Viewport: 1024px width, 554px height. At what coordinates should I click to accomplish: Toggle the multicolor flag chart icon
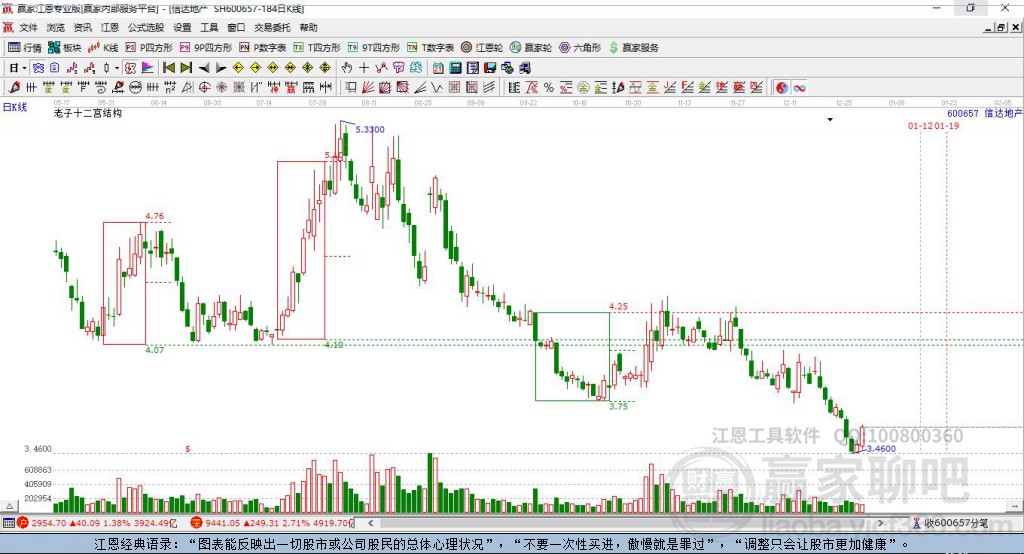point(148,68)
